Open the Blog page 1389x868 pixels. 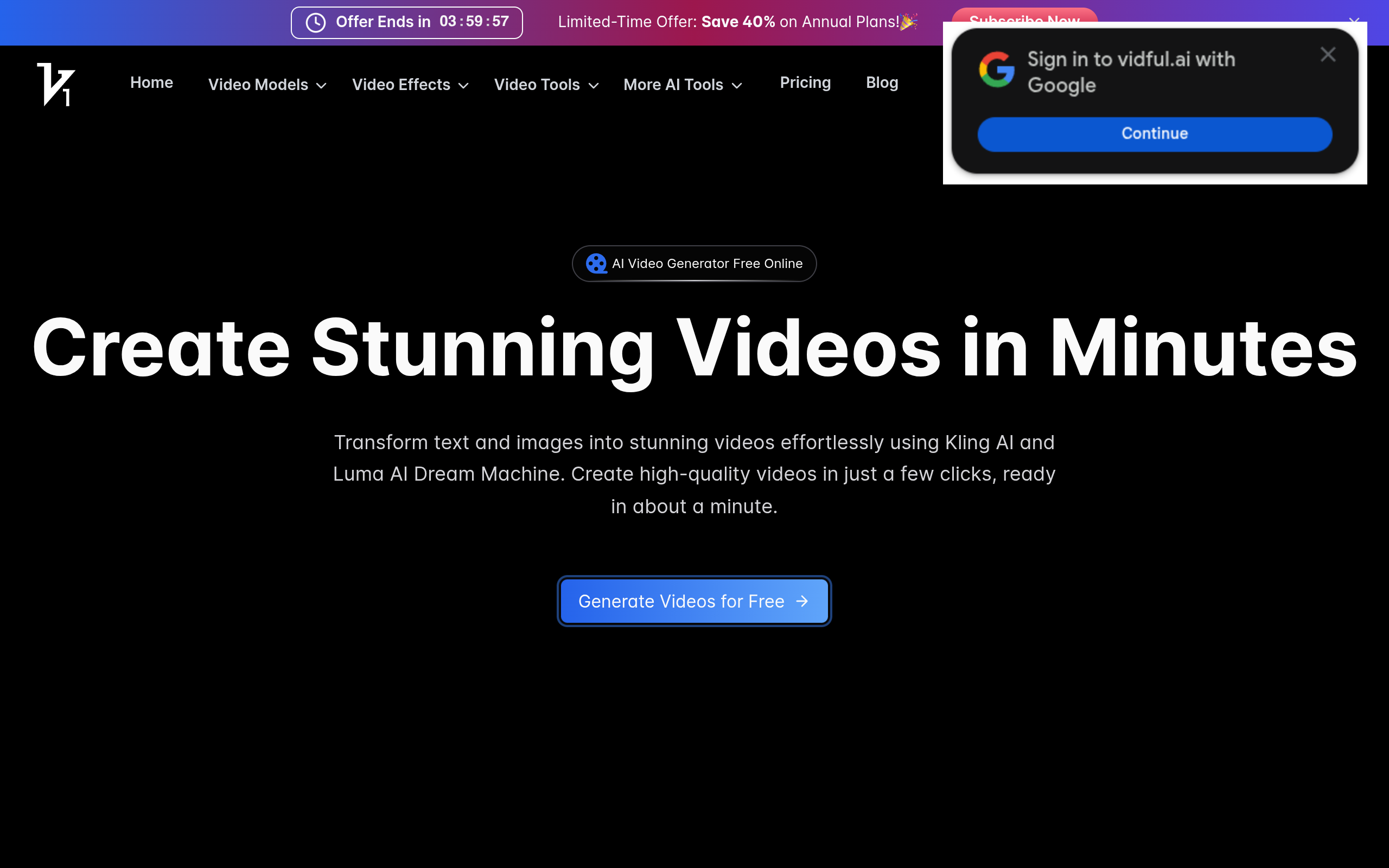coord(882,82)
